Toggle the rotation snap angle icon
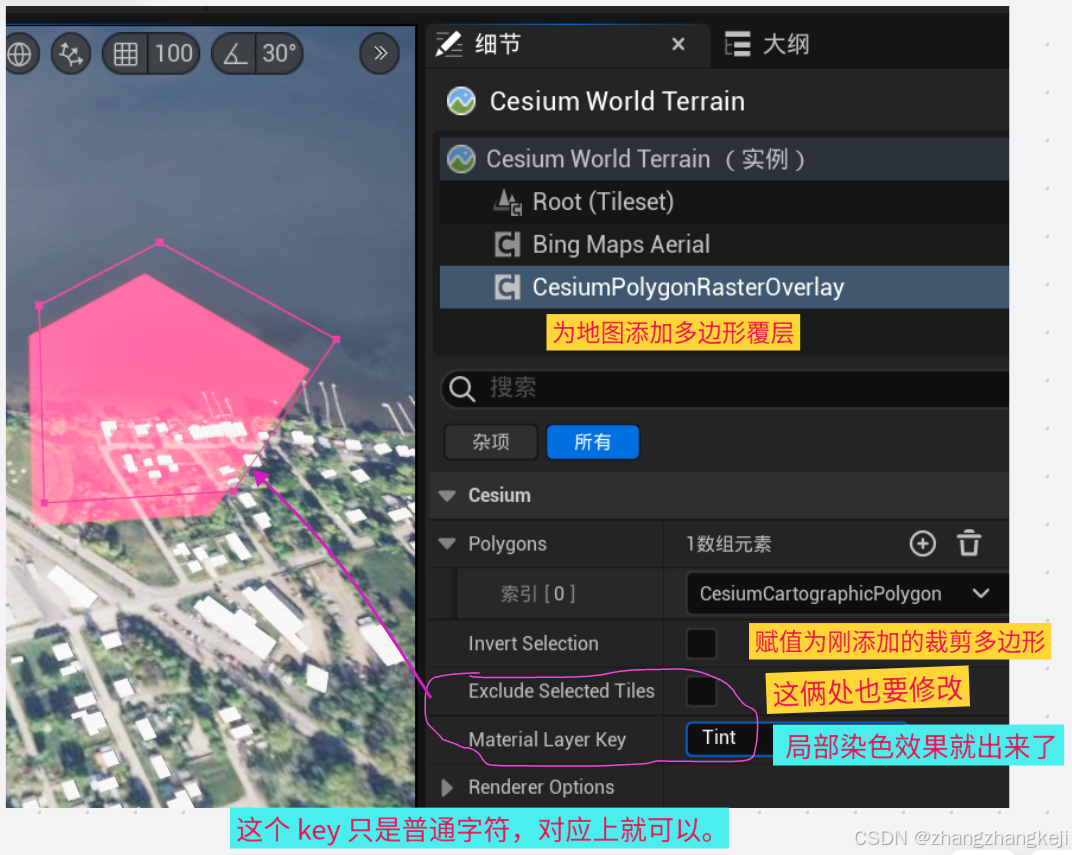This screenshot has width=1072, height=855. point(235,53)
